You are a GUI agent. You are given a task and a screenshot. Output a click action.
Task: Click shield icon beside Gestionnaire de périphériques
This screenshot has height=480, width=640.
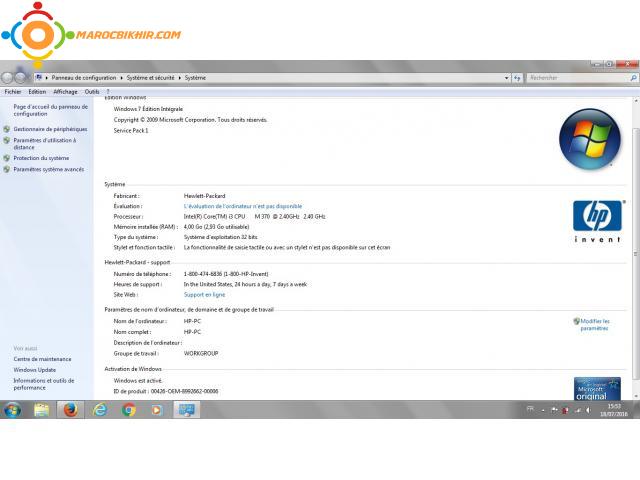7,129
